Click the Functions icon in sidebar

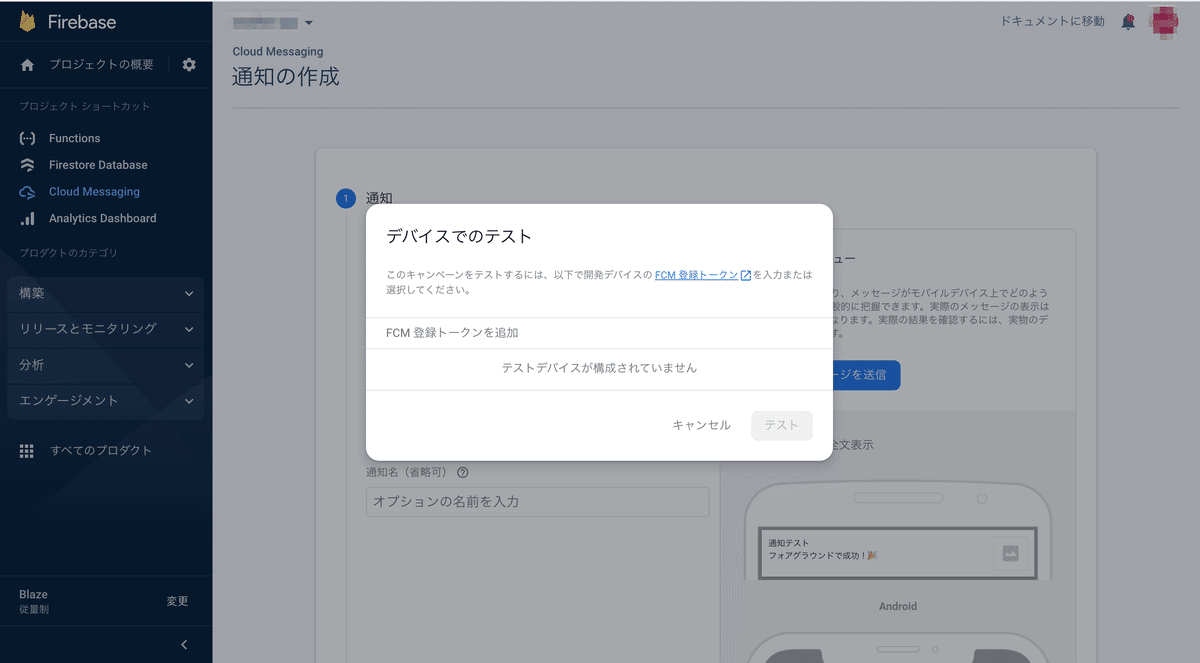(28, 138)
